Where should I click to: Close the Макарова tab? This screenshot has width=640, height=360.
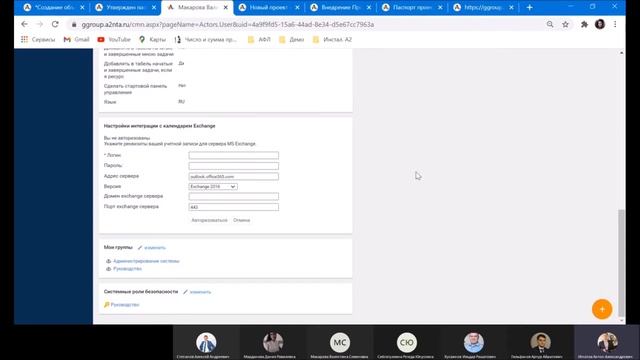click(x=226, y=7)
